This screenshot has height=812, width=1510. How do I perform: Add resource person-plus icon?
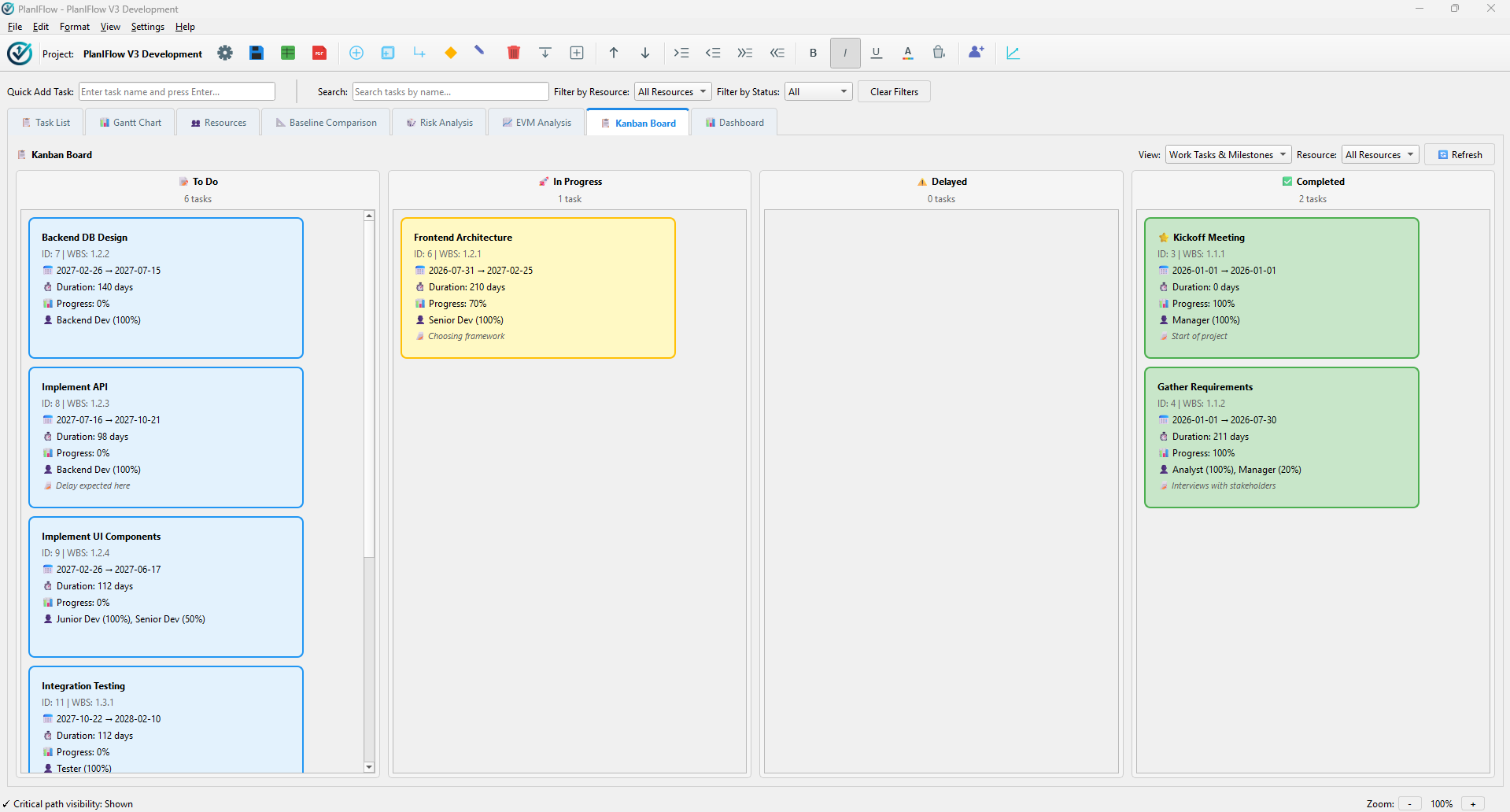(977, 53)
